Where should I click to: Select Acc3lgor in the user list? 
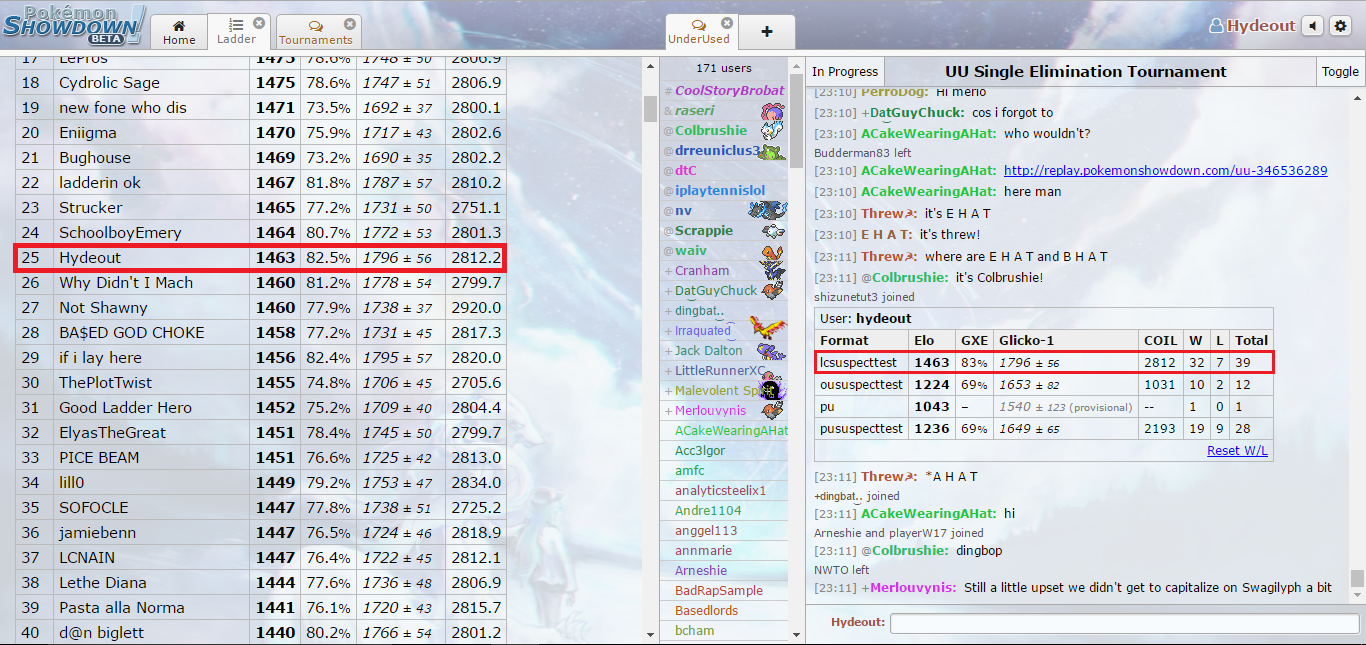point(723,451)
